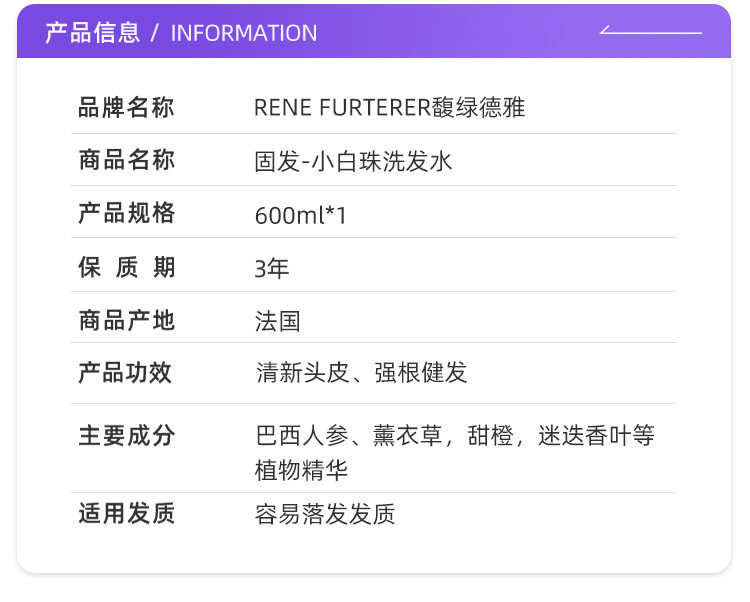Click the 清新头皮、强根健发 efficacy text
The width and height of the screenshot is (750, 602).
tap(361, 374)
